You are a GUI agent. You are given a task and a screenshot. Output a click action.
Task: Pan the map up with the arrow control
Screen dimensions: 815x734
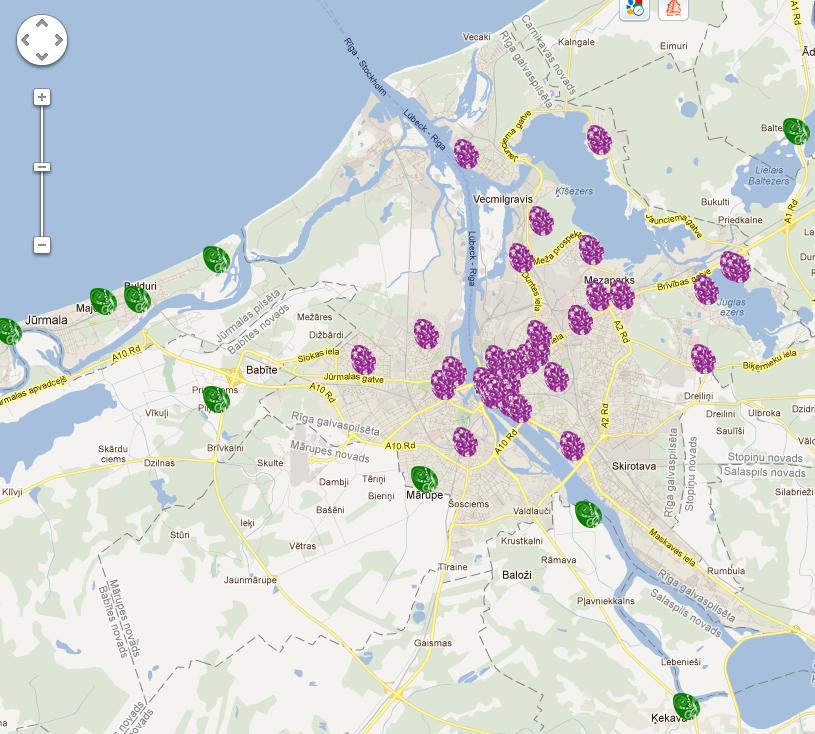pyautogui.click(x=42, y=23)
